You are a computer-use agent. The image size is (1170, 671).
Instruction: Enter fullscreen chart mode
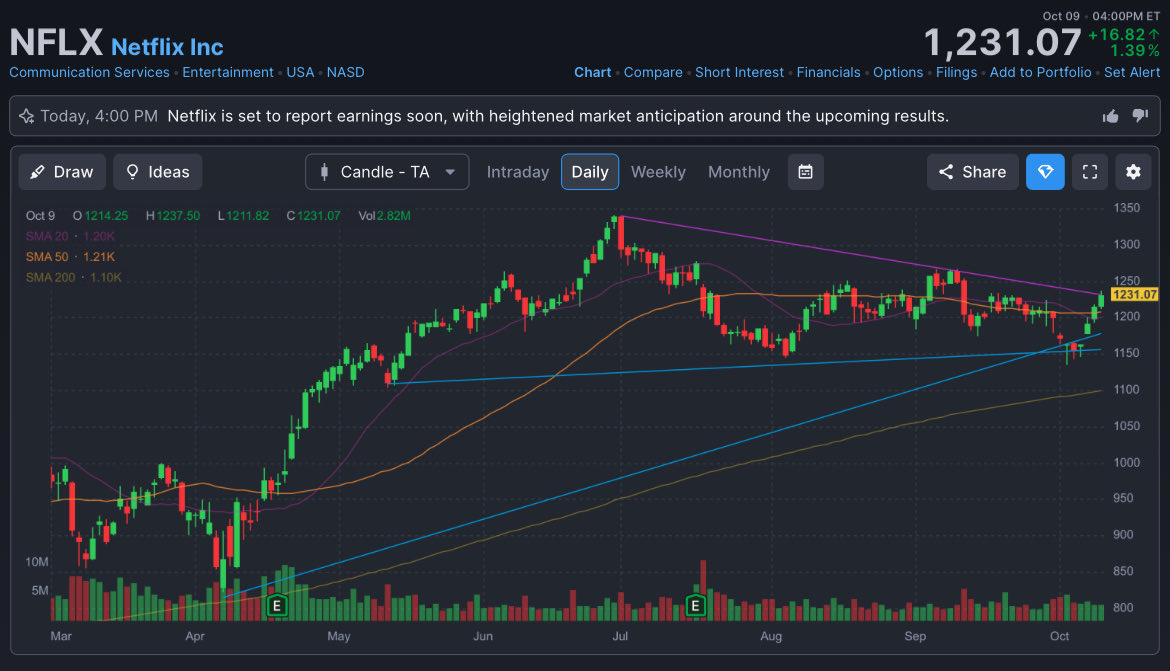pos(1089,171)
